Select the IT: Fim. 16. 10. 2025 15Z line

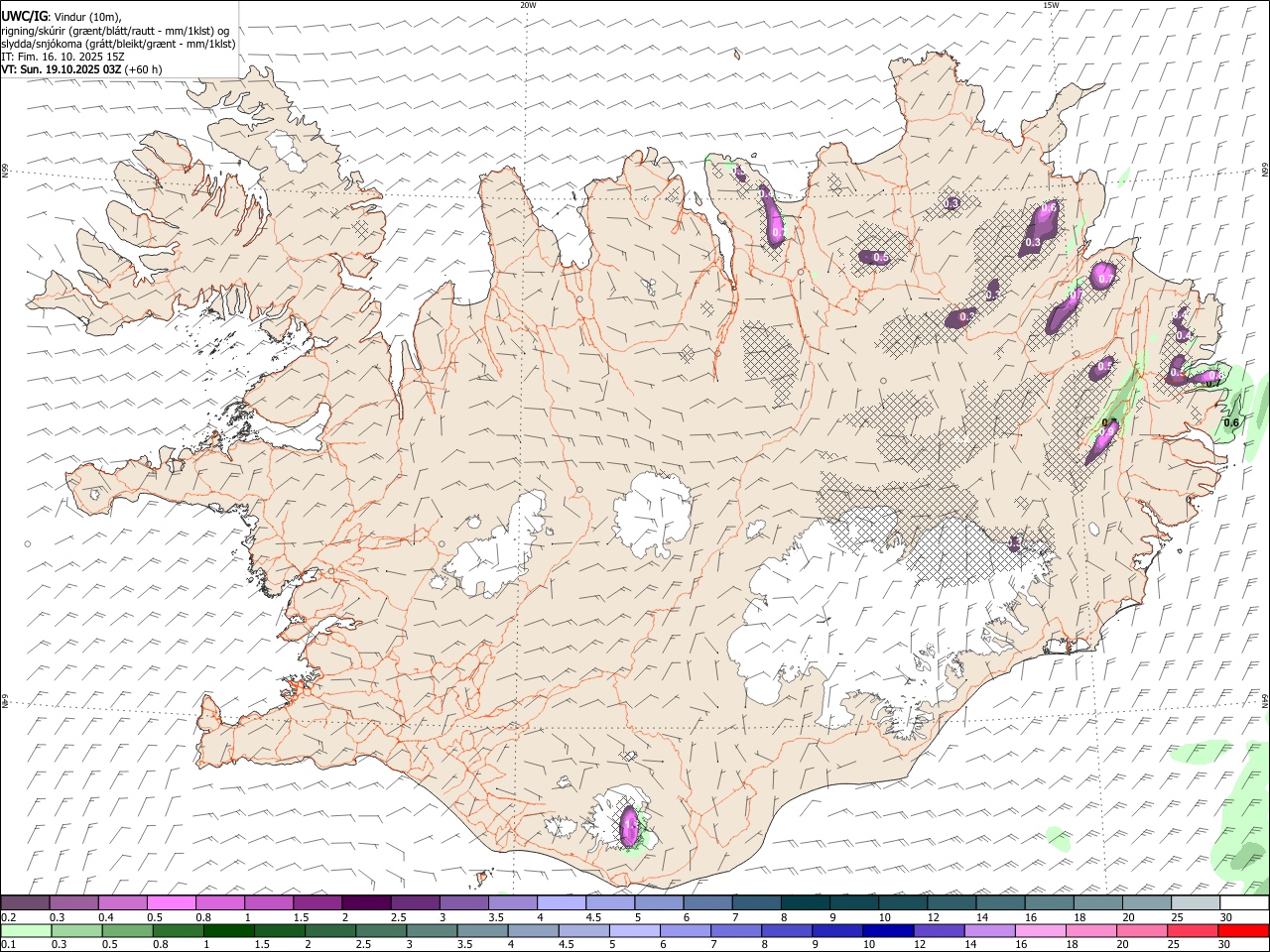point(63,57)
